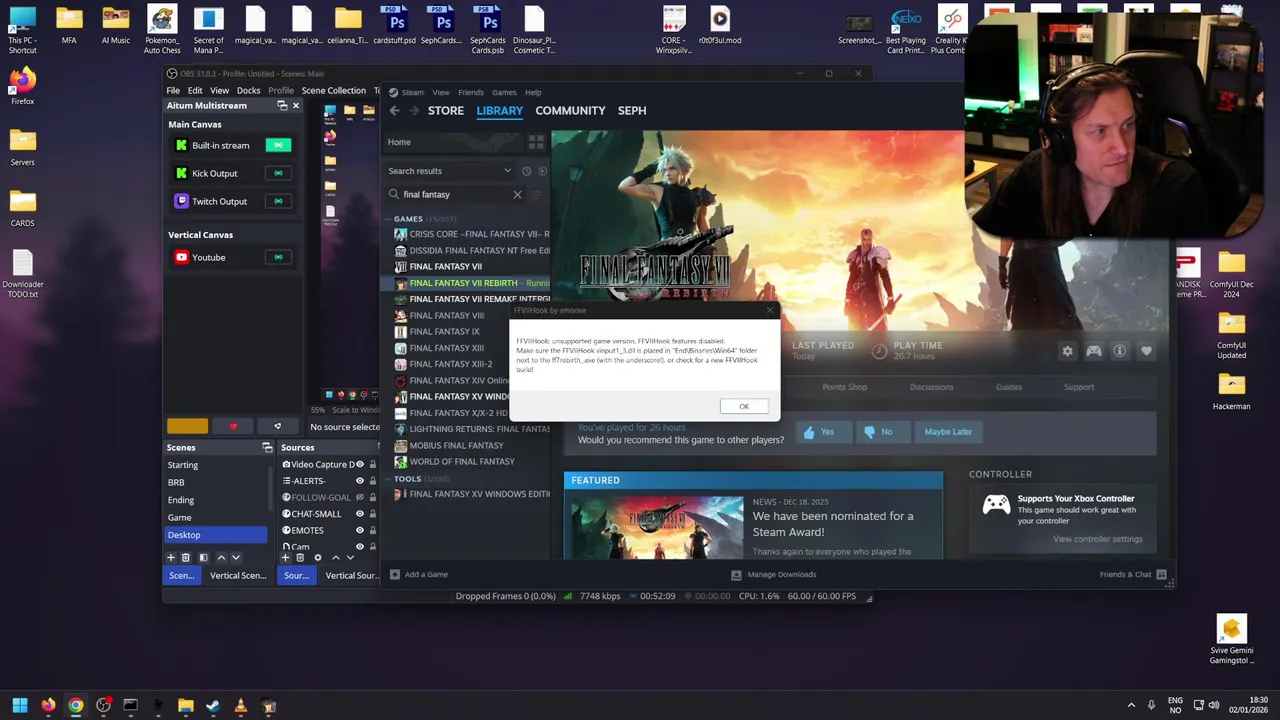
Task: Toggle the Youtube vertical stream output
Action: [x=278, y=257]
